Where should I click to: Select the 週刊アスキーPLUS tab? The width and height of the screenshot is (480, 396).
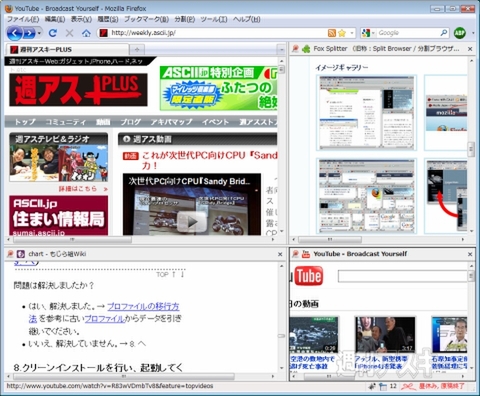[68, 50]
